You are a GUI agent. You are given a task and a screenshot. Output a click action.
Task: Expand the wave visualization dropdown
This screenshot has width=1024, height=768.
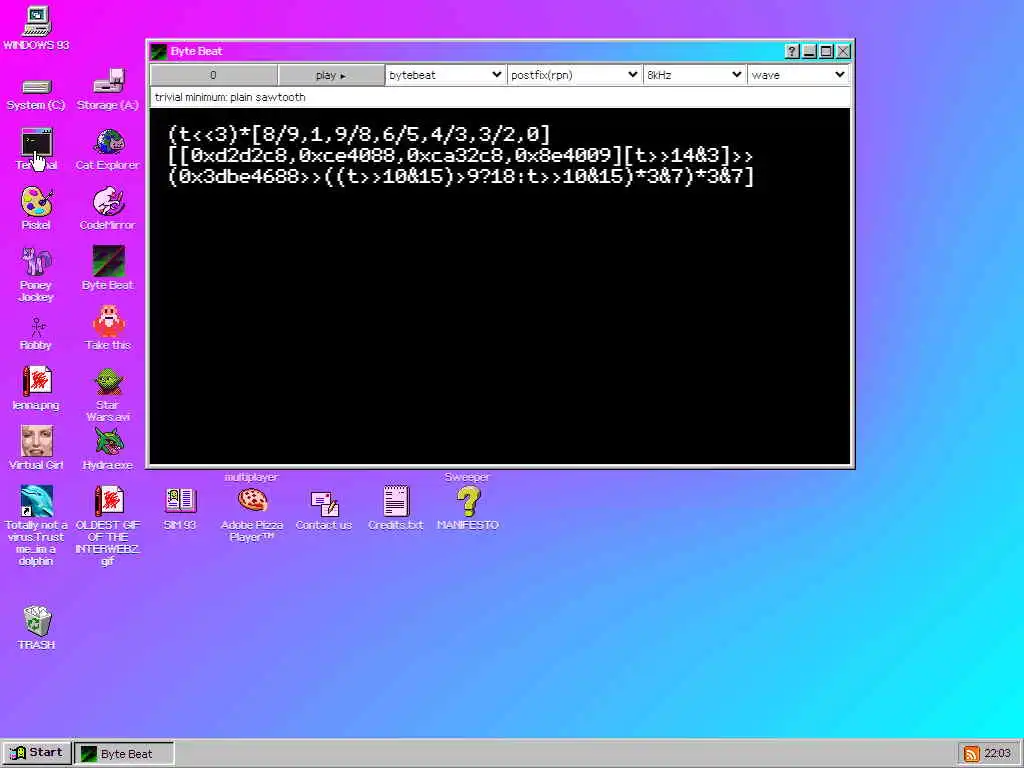pos(798,75)
